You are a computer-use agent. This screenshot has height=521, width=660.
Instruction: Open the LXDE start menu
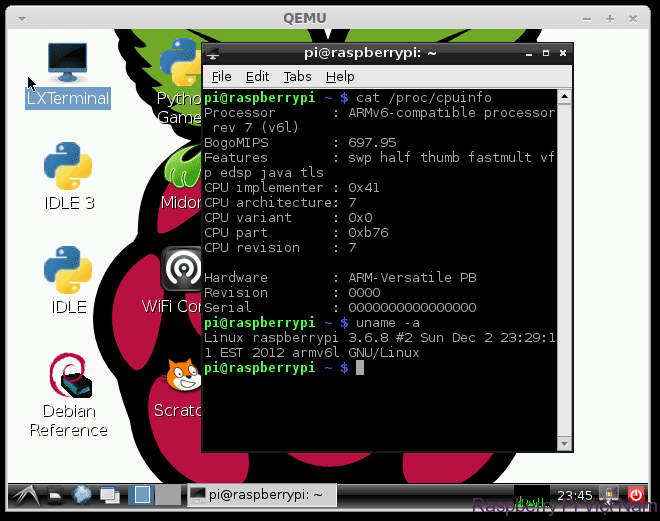(x=23, y=494)
